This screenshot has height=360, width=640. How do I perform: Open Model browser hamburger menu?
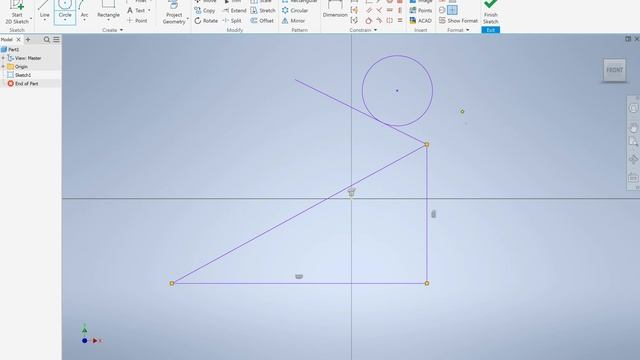pos(56,40)
